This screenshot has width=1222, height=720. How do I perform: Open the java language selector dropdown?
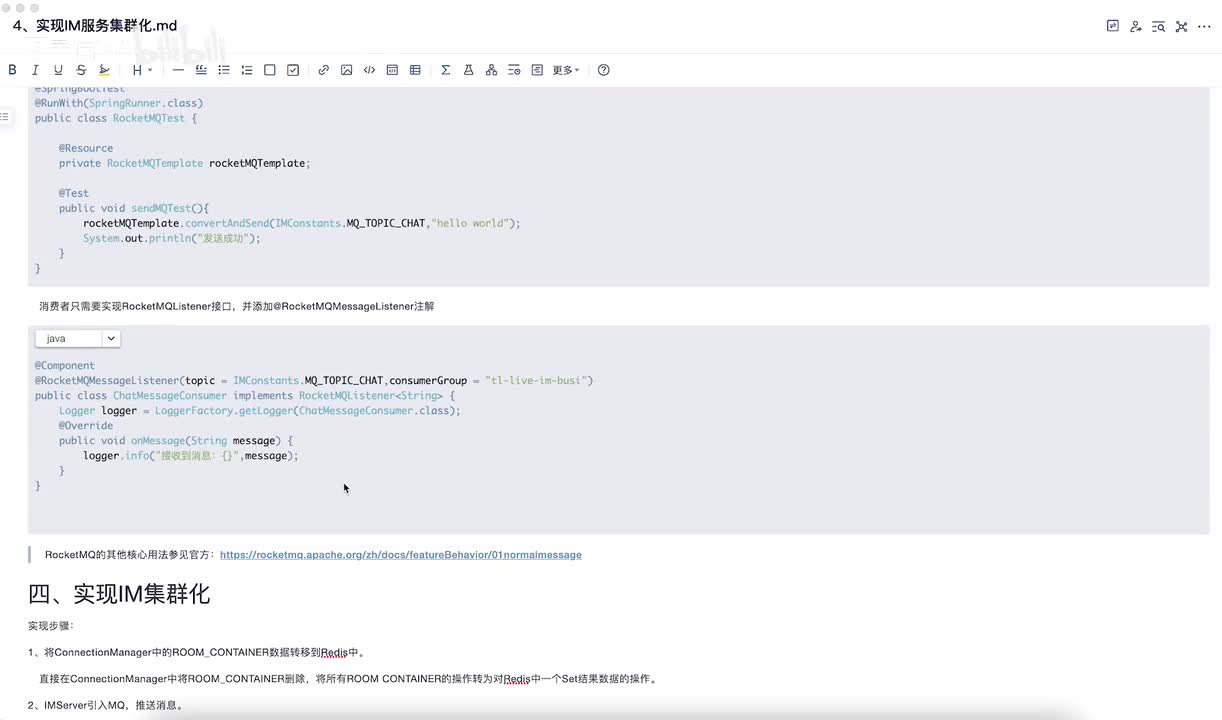(x=77, y=338)
